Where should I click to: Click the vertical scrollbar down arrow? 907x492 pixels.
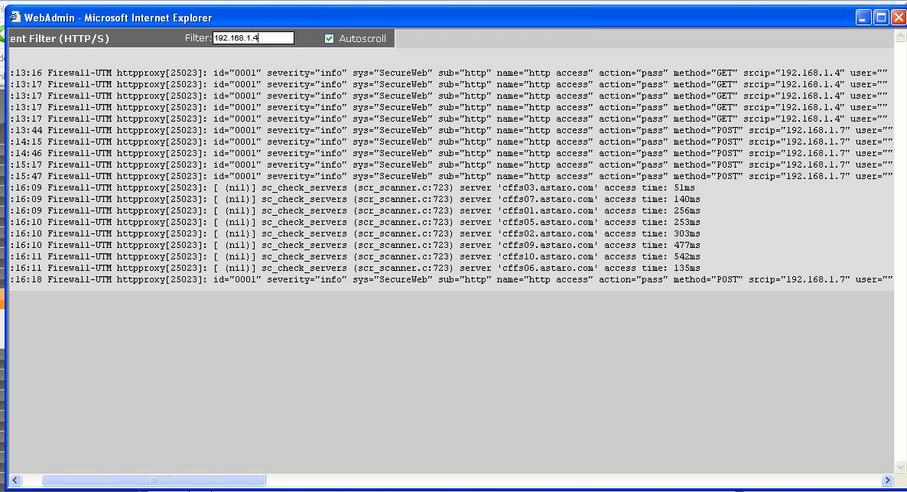point(898,467)
